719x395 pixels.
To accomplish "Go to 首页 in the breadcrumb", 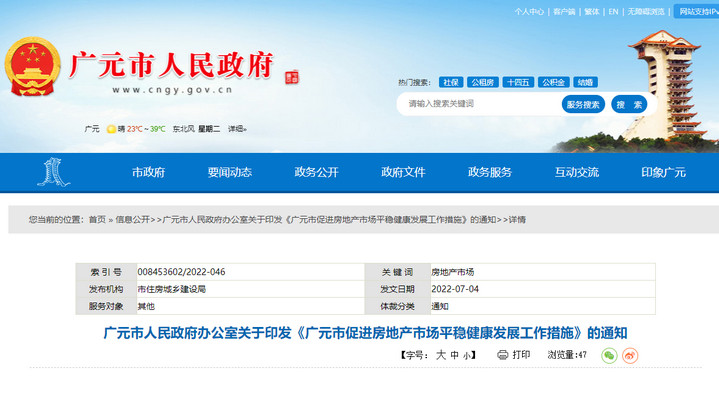I will [97, 220].
